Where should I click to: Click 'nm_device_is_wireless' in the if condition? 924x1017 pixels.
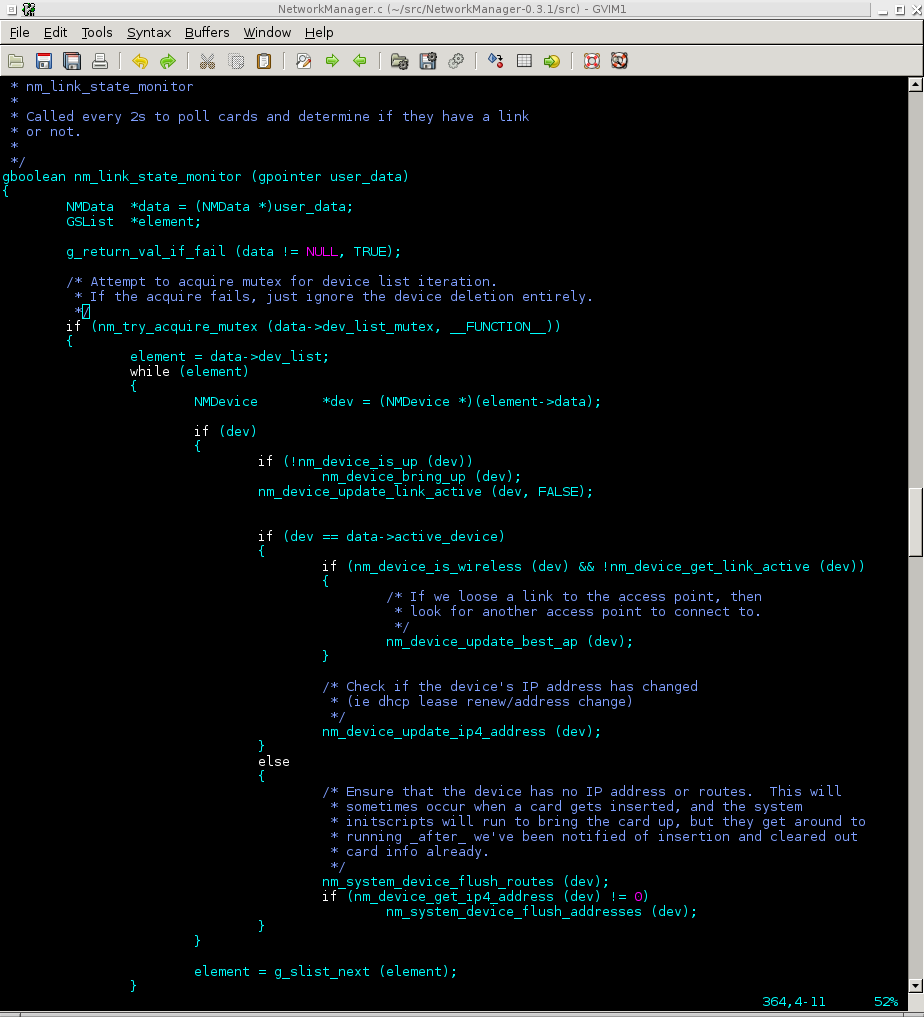coord(438,566)
